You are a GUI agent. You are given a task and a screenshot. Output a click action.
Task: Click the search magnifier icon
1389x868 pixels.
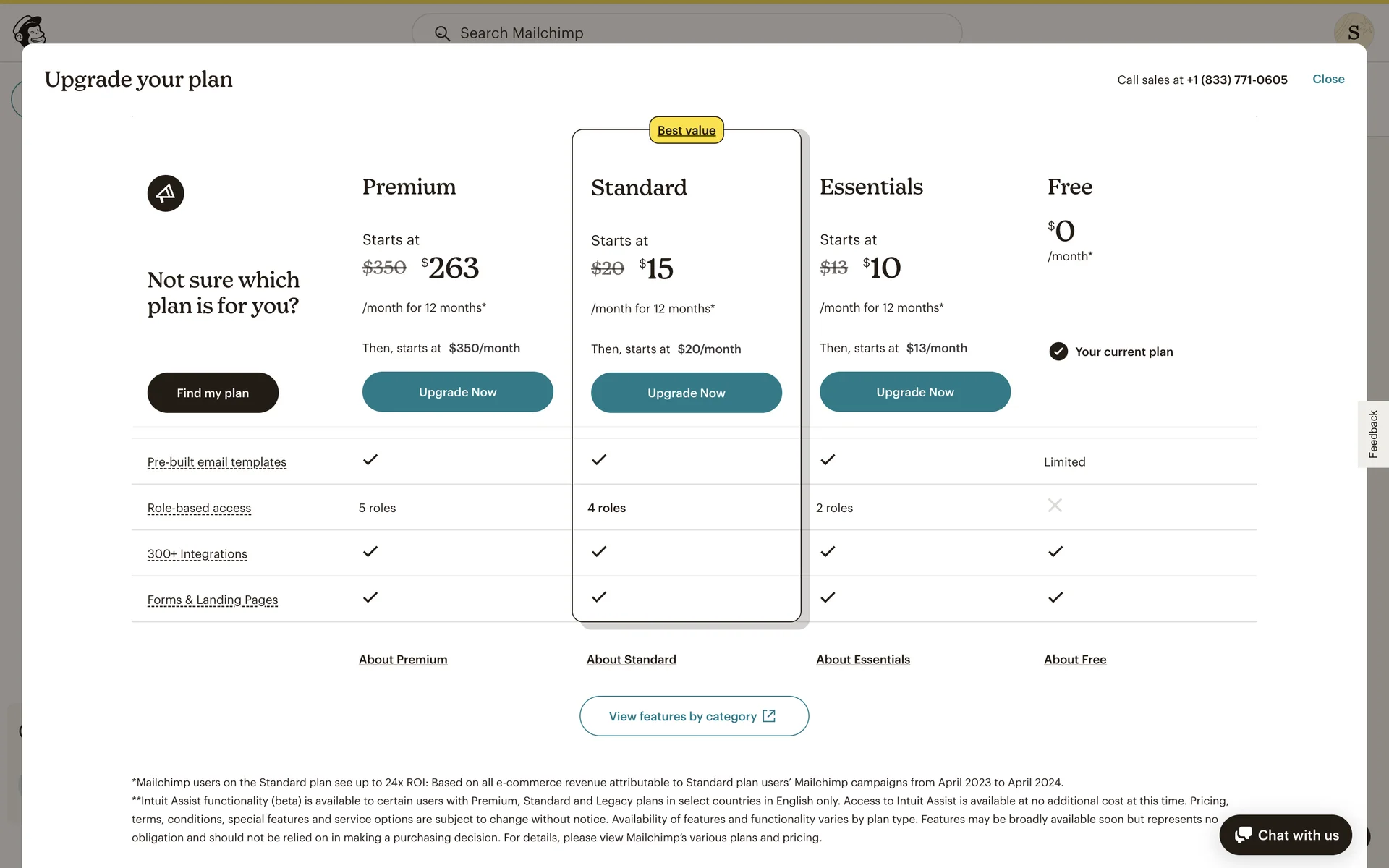442,33
